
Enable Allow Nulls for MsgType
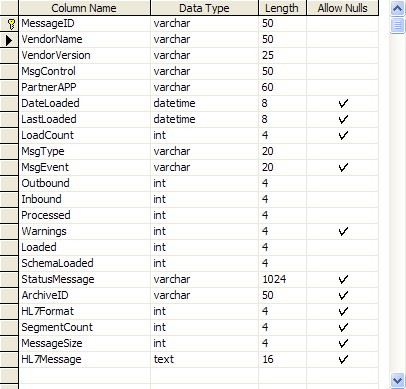pos(342,151)
